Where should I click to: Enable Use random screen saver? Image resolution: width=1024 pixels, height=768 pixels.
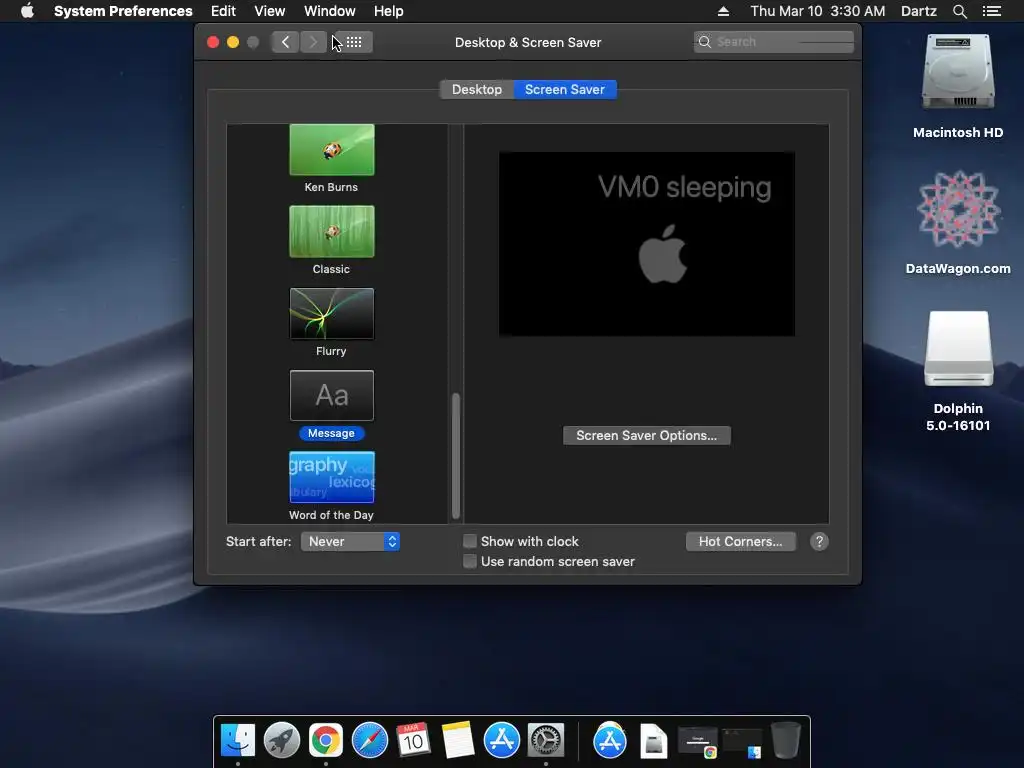pyautogui.click(x=470, y=561)
